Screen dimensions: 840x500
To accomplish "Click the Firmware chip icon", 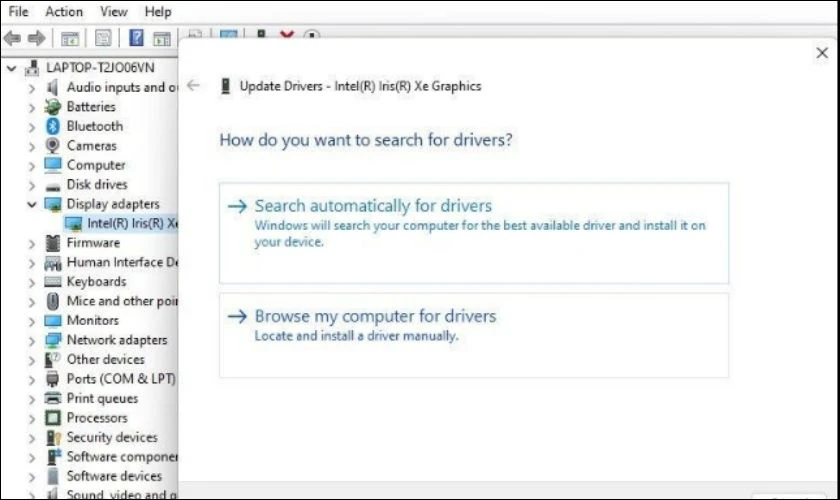I will 52,243.
